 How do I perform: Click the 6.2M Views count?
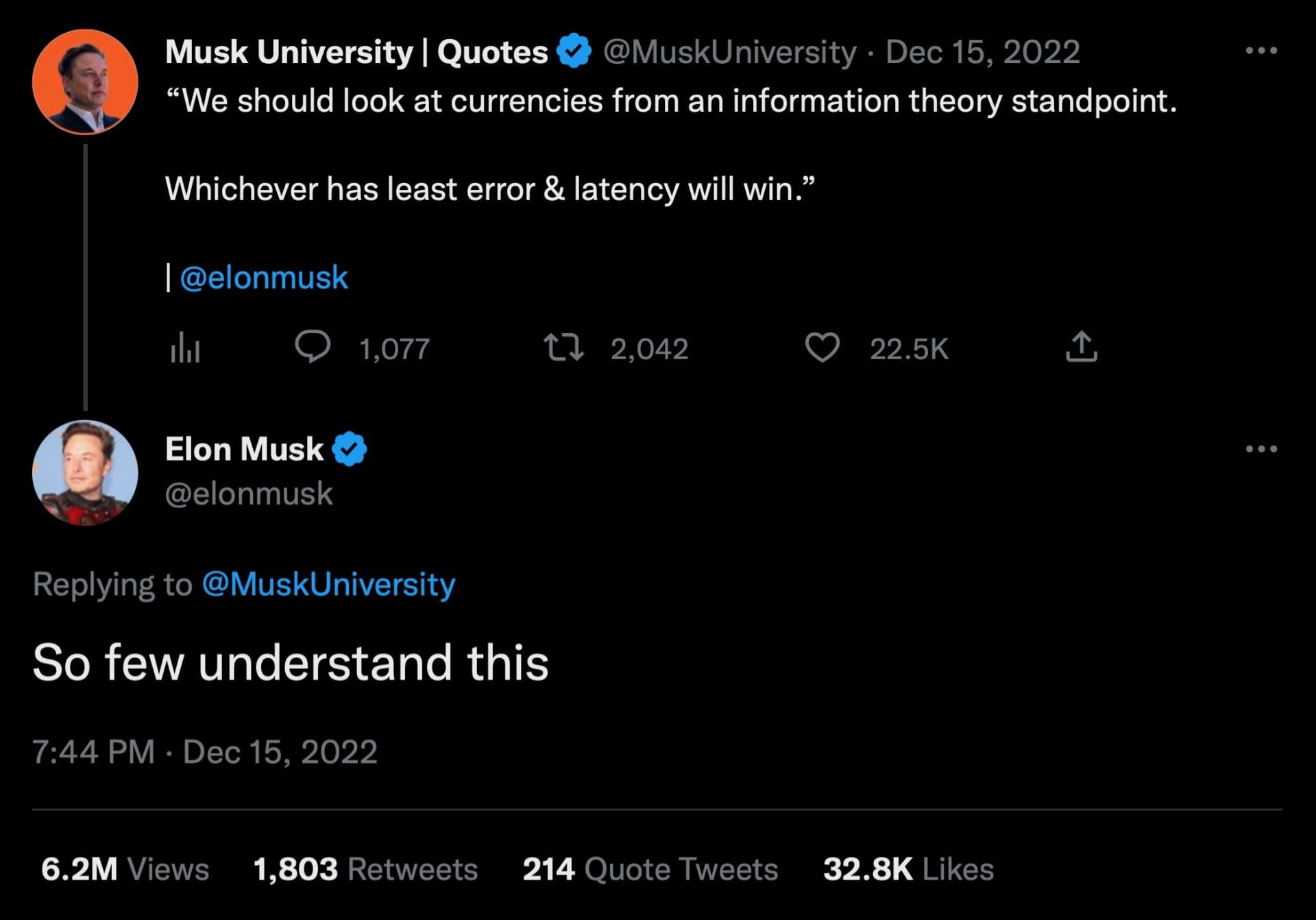coord(125,869)
